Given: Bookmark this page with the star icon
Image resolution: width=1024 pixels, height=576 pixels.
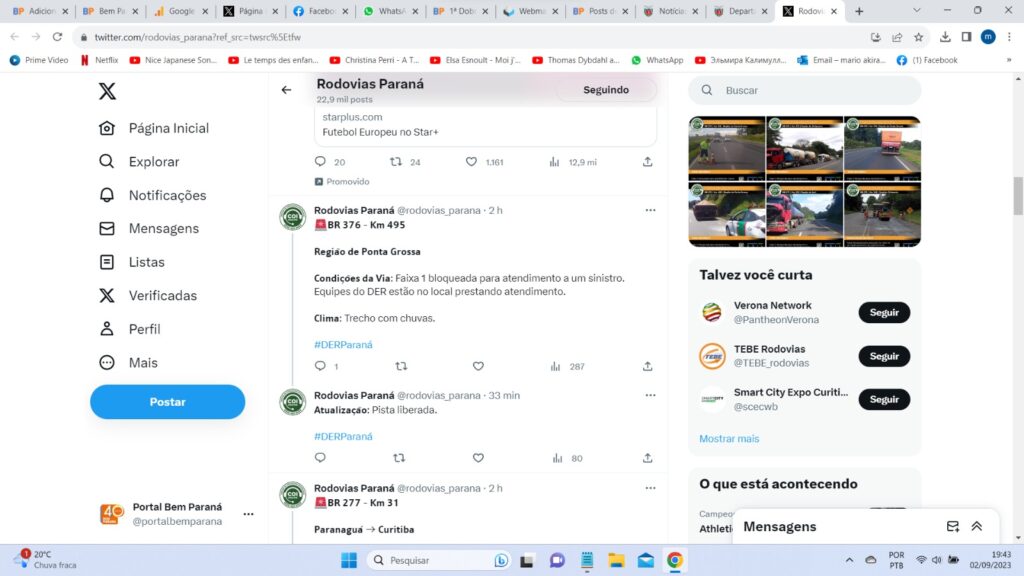Looking at the screenshot, I should (x=918, y=37).
